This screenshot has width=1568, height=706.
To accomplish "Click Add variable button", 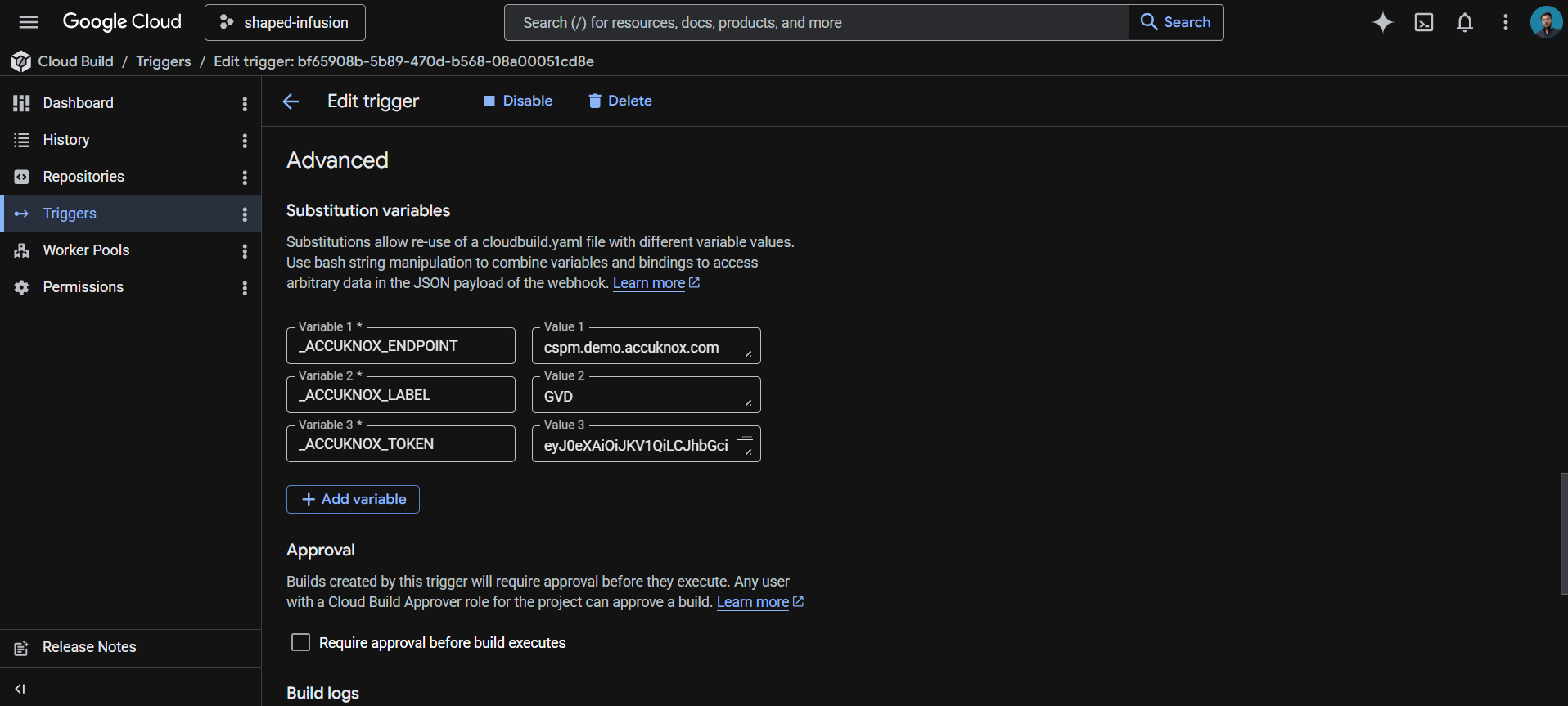I will [353, 500].
